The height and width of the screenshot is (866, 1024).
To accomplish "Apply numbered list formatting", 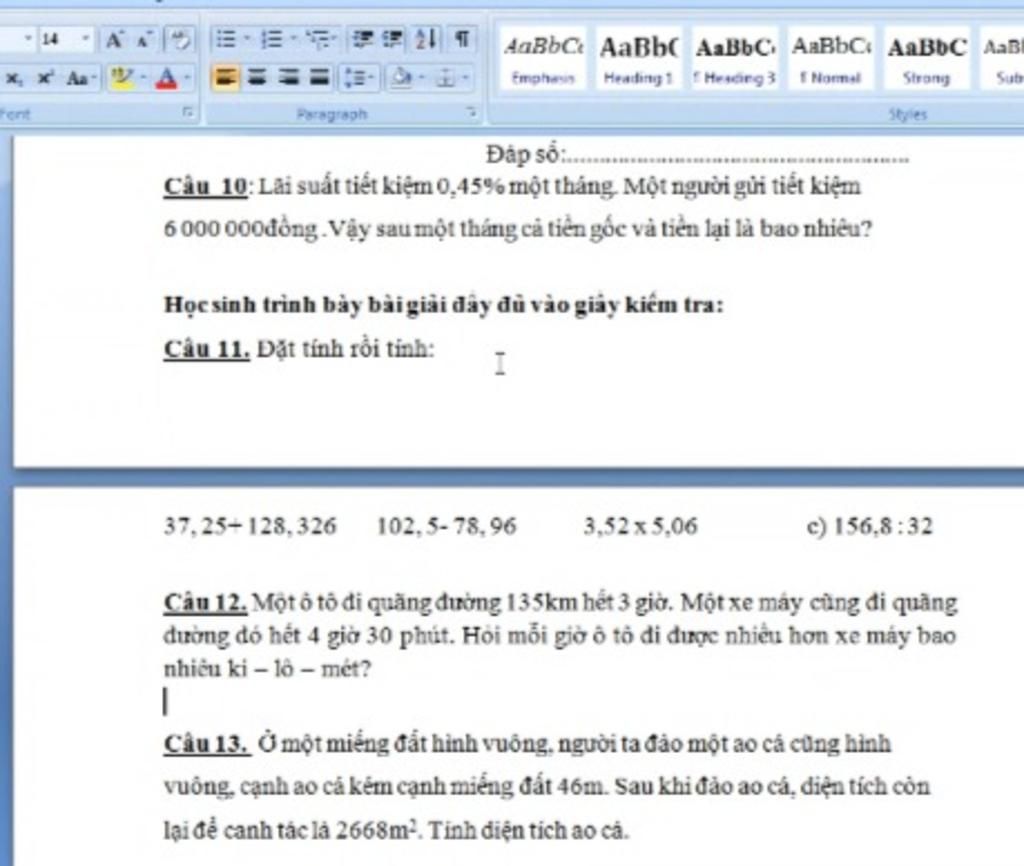I will 271,40.
